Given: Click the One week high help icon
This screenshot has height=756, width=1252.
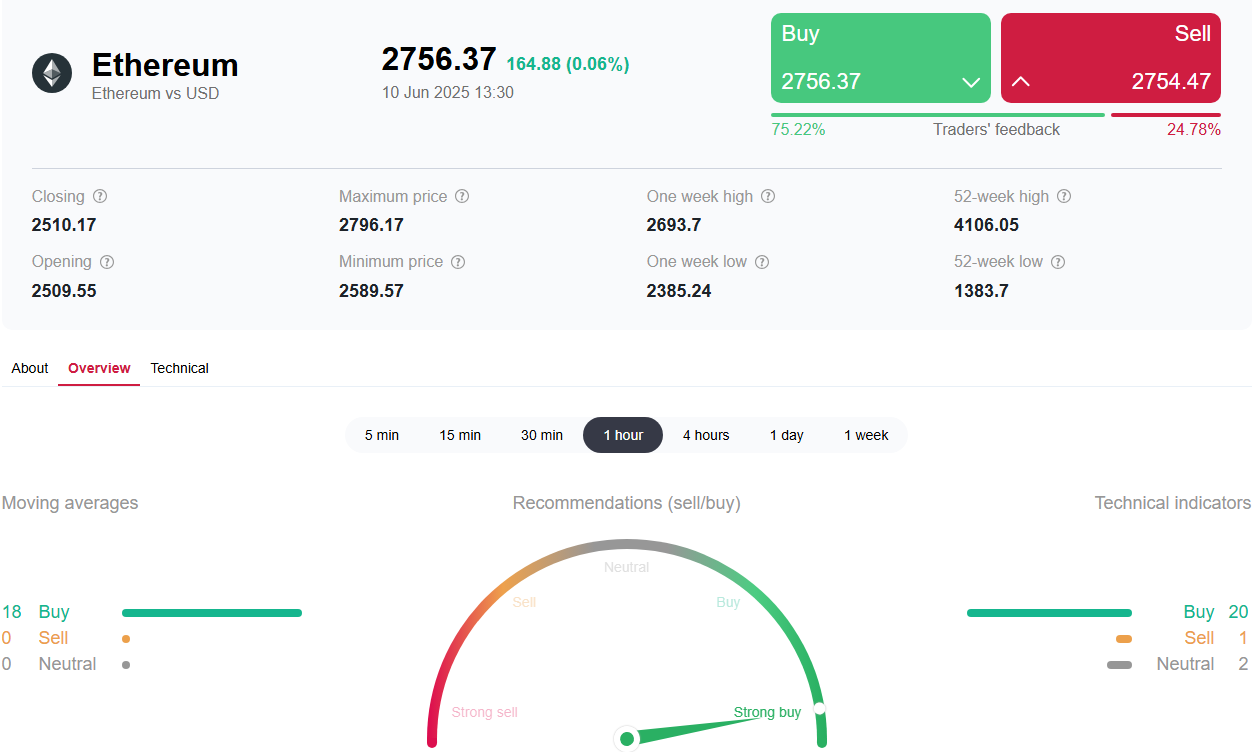Looking at the screenshot, I should tap(768, 197).
